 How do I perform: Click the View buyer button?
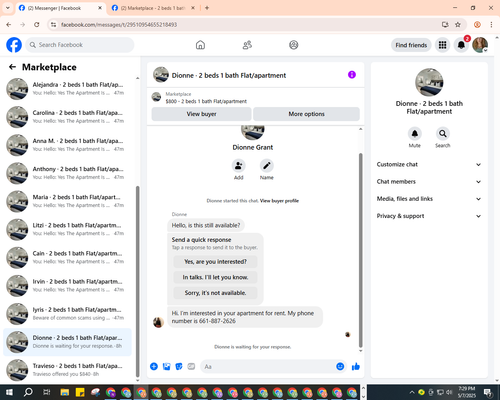coord(201,114)
